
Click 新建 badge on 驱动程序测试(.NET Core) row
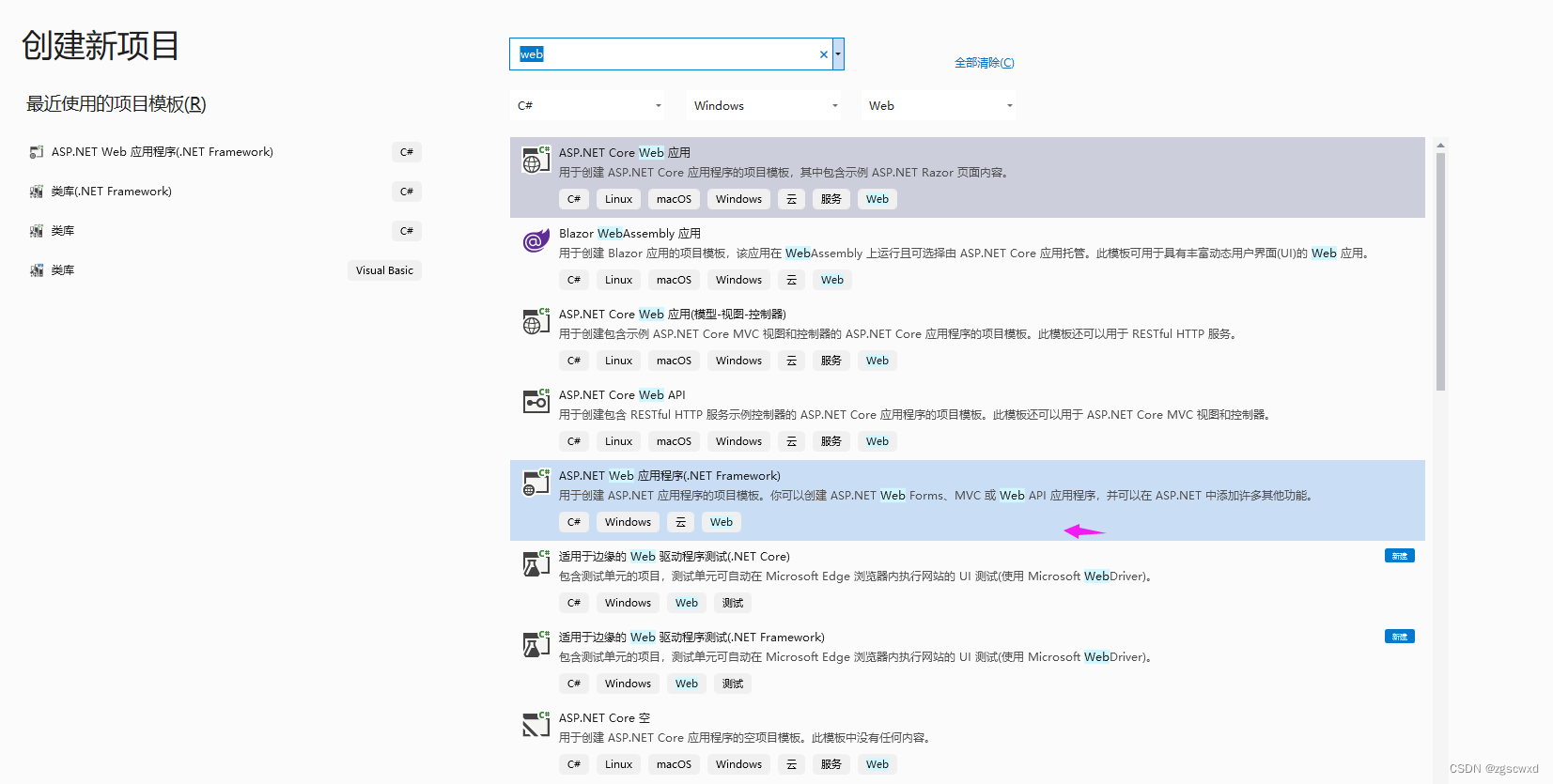point(1400,556)
